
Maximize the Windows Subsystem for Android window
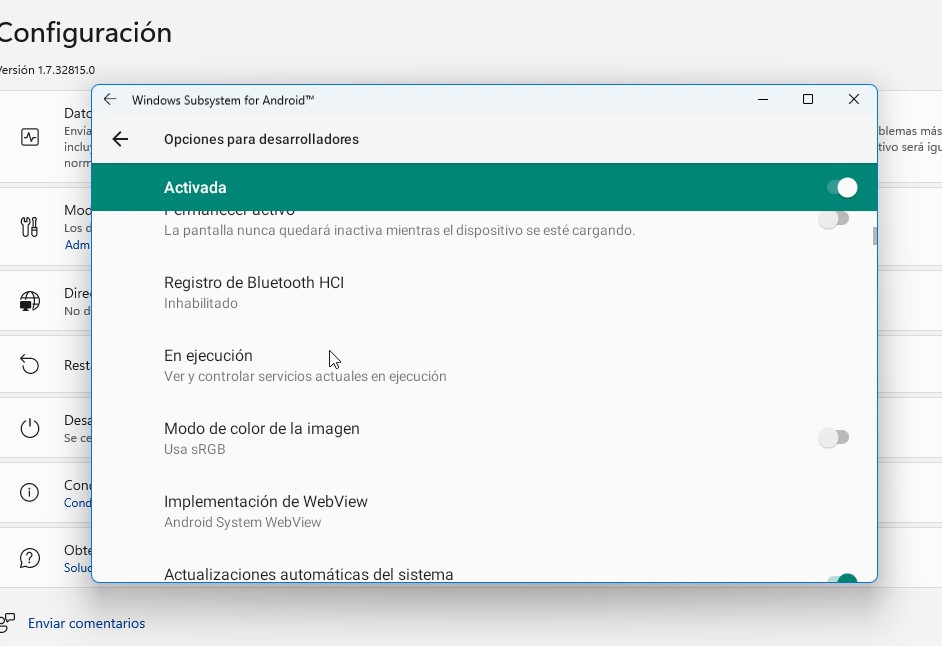pyautogui.click(x=808, y=99)
